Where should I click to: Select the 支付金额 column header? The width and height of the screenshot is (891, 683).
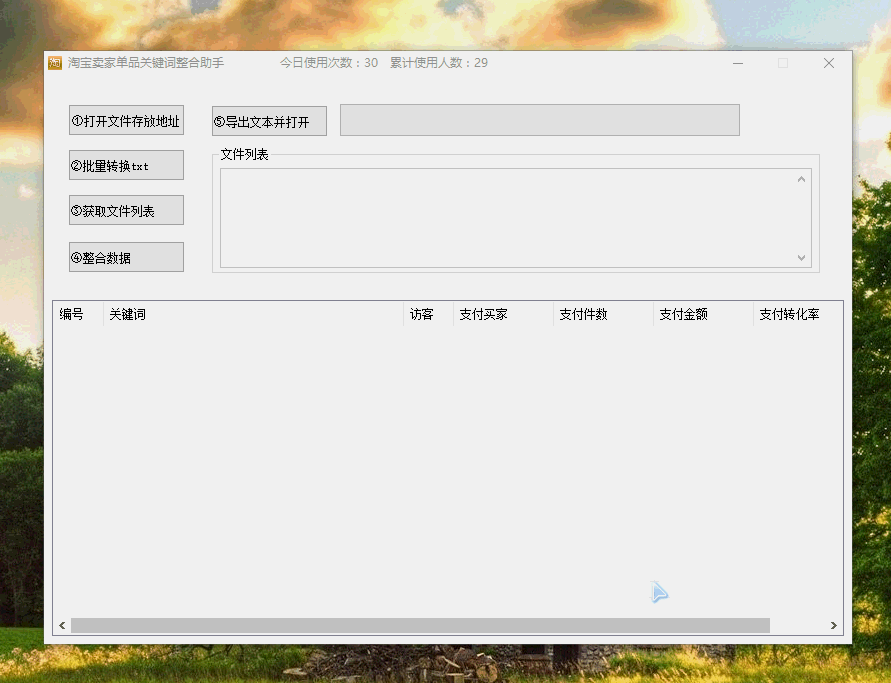[702, 314]
